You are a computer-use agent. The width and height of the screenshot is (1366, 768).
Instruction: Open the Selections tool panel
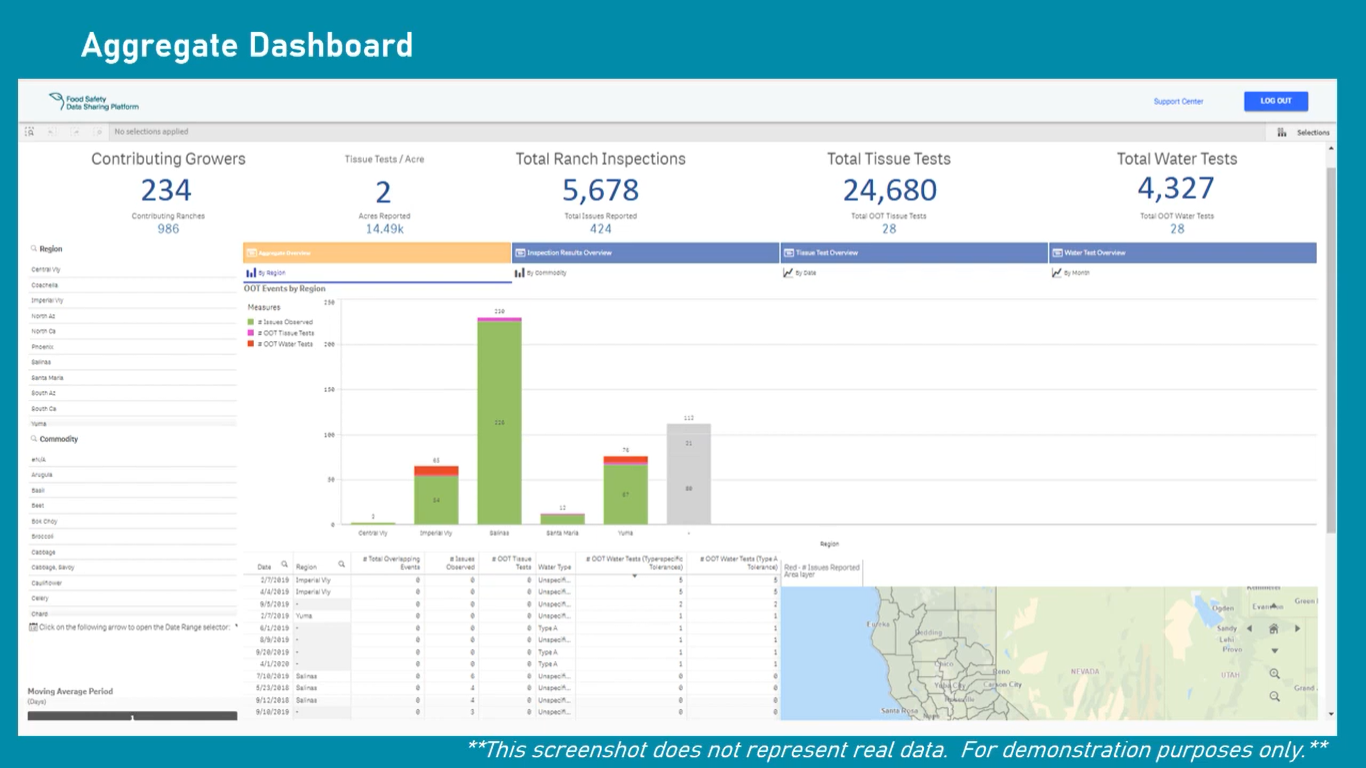tap(1303, 132)
